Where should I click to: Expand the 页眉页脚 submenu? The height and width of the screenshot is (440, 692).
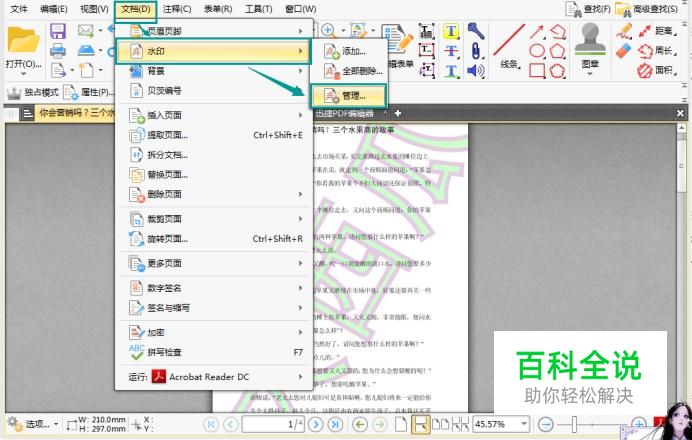pyautogui.click(x=214, y=31)
